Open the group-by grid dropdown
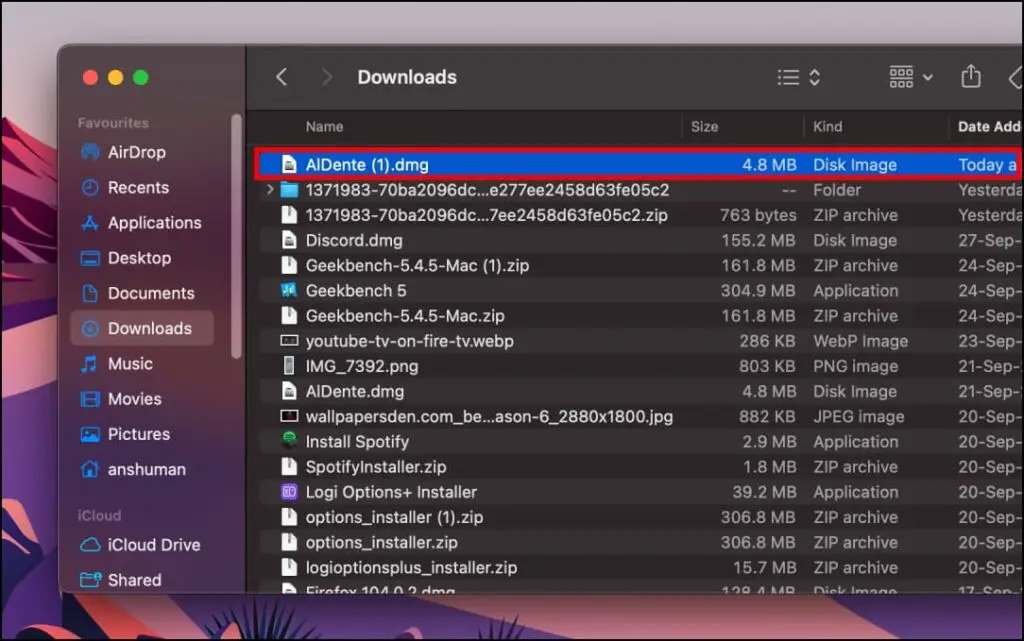Screen dimensions: 1024x641 click(x=910, y=77)
